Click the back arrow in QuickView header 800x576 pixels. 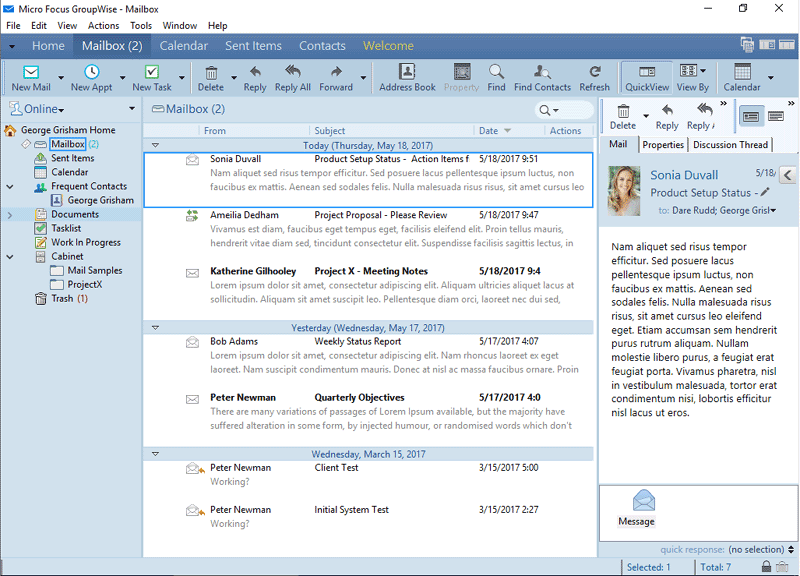pyautogui.click(x=787, y=175)
